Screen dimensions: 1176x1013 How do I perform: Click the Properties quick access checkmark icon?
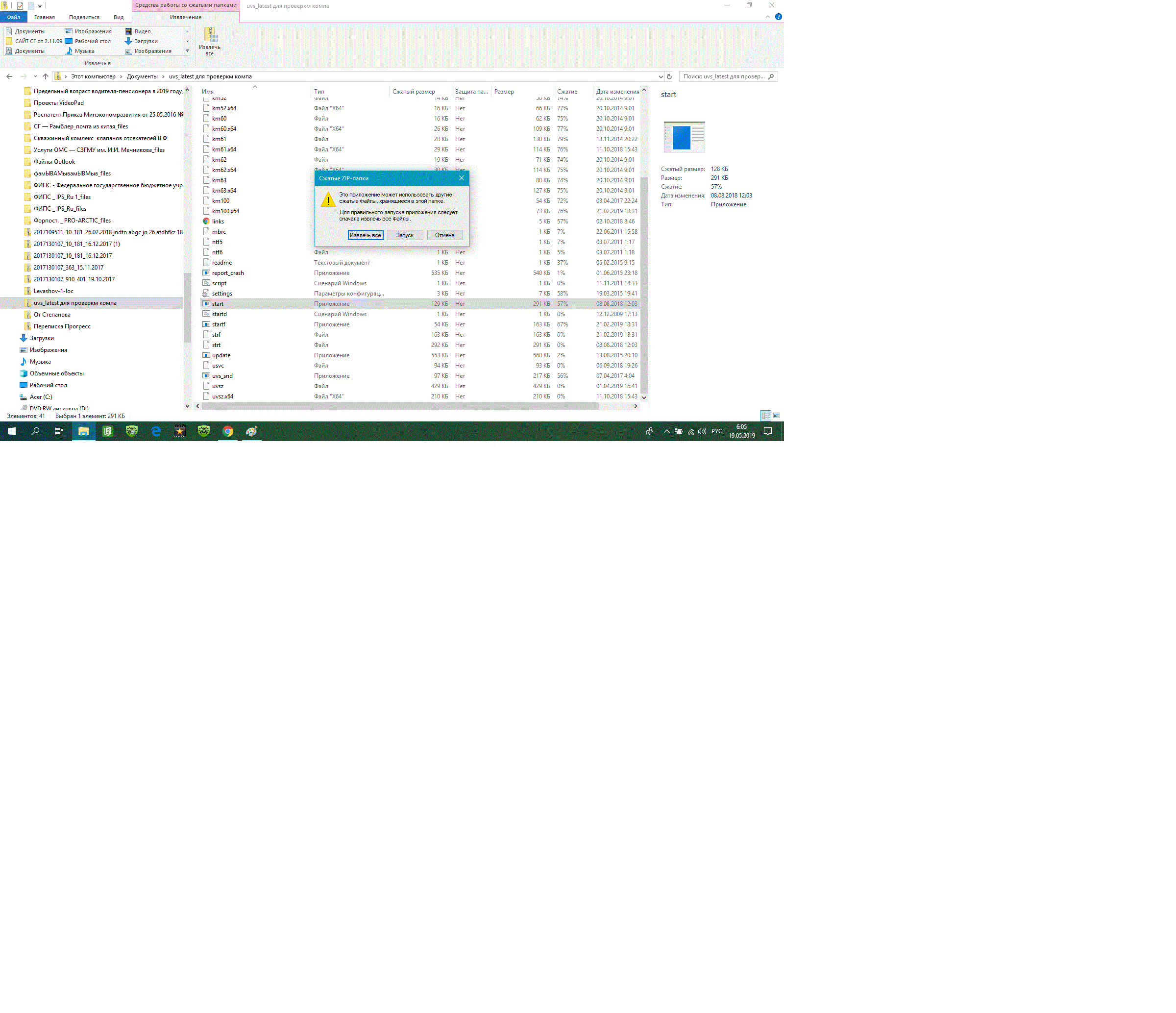pyautogui.click(x=20, y=6)
